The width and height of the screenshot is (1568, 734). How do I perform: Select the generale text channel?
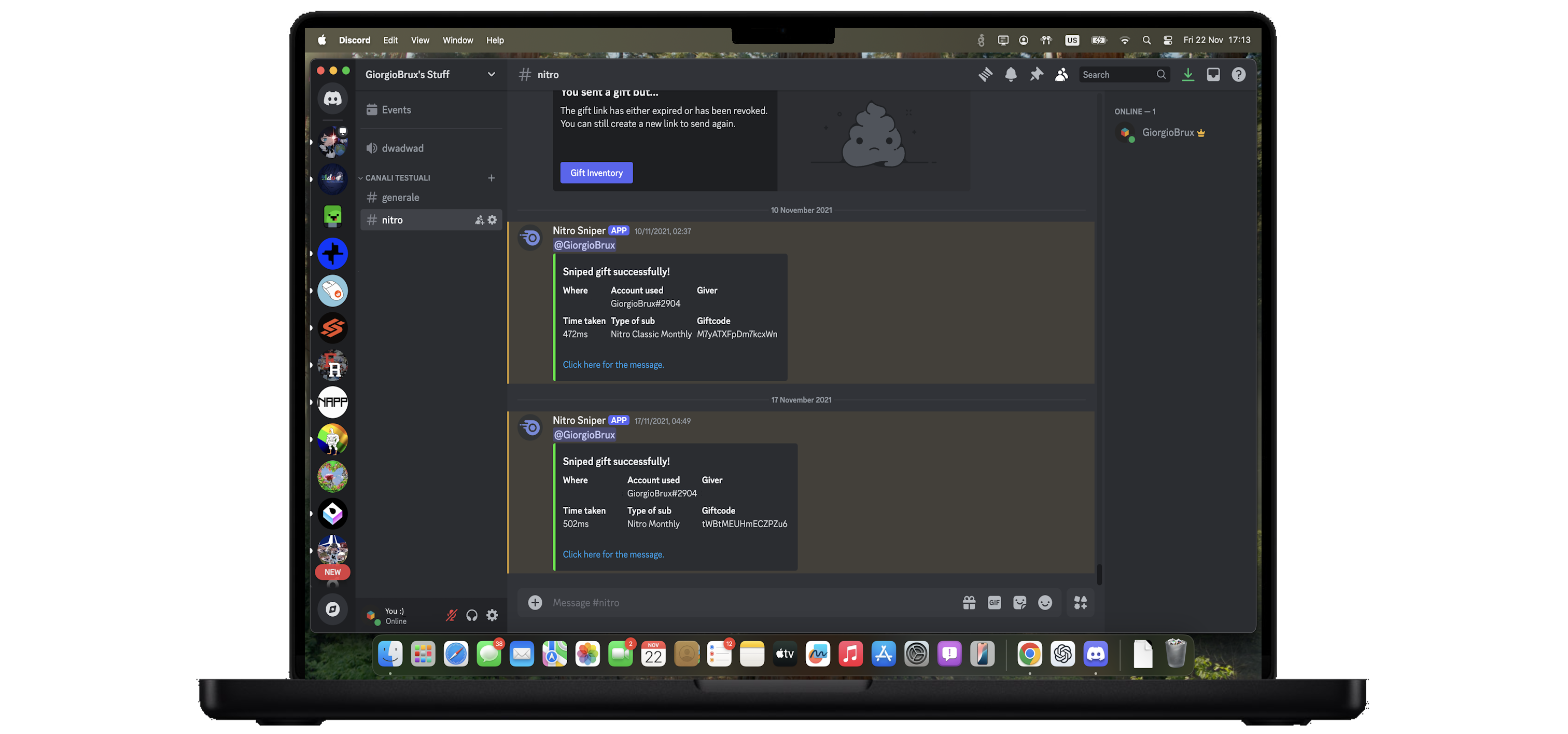pos(431,197)
